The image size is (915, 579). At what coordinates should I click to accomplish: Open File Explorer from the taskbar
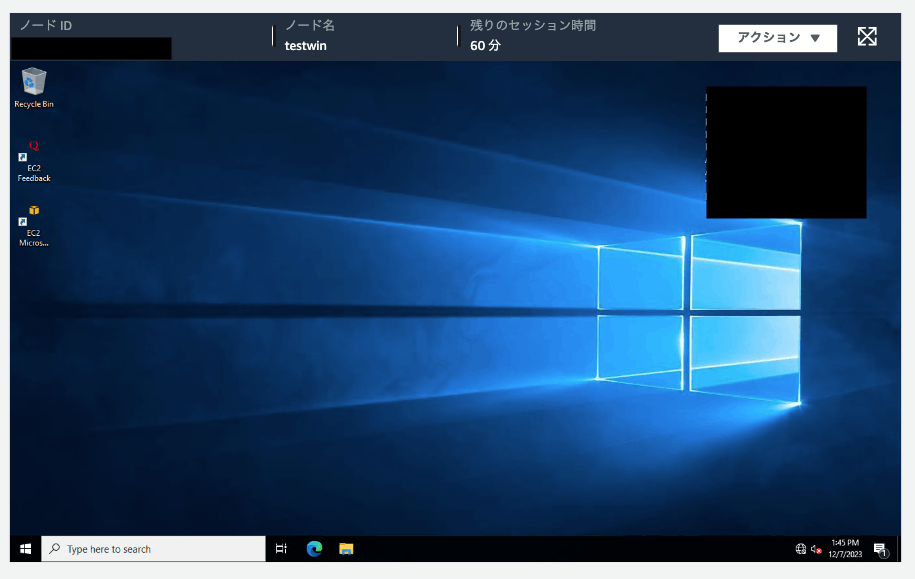click(x=346, y=549)
